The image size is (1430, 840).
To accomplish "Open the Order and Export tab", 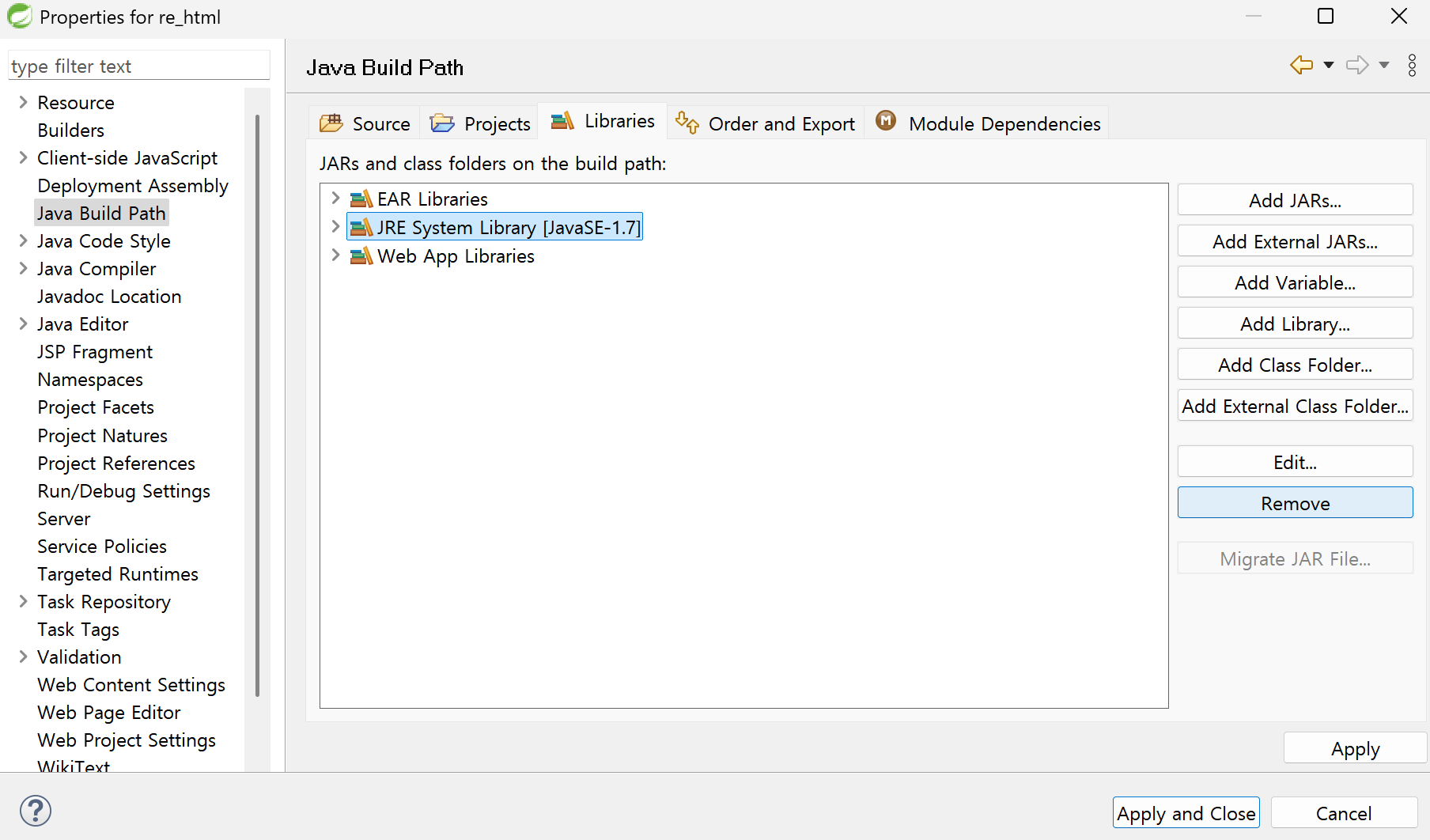I will coord(765,123).
